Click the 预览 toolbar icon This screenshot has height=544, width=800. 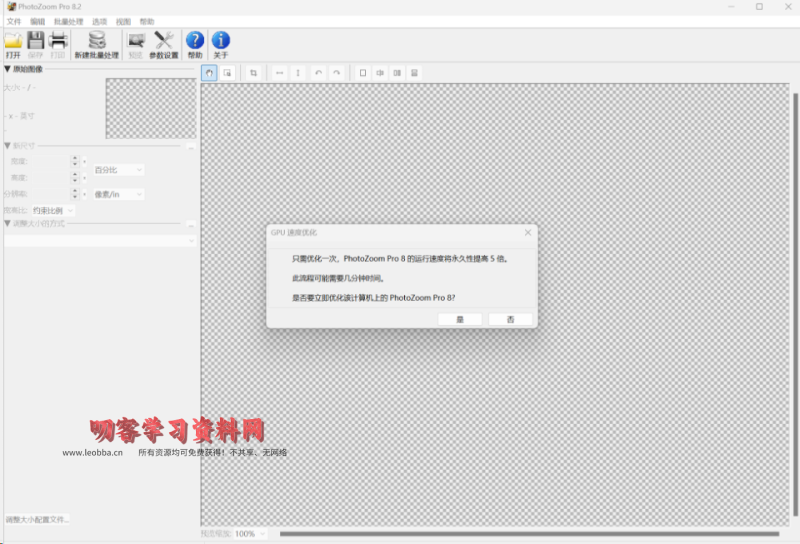136,40
